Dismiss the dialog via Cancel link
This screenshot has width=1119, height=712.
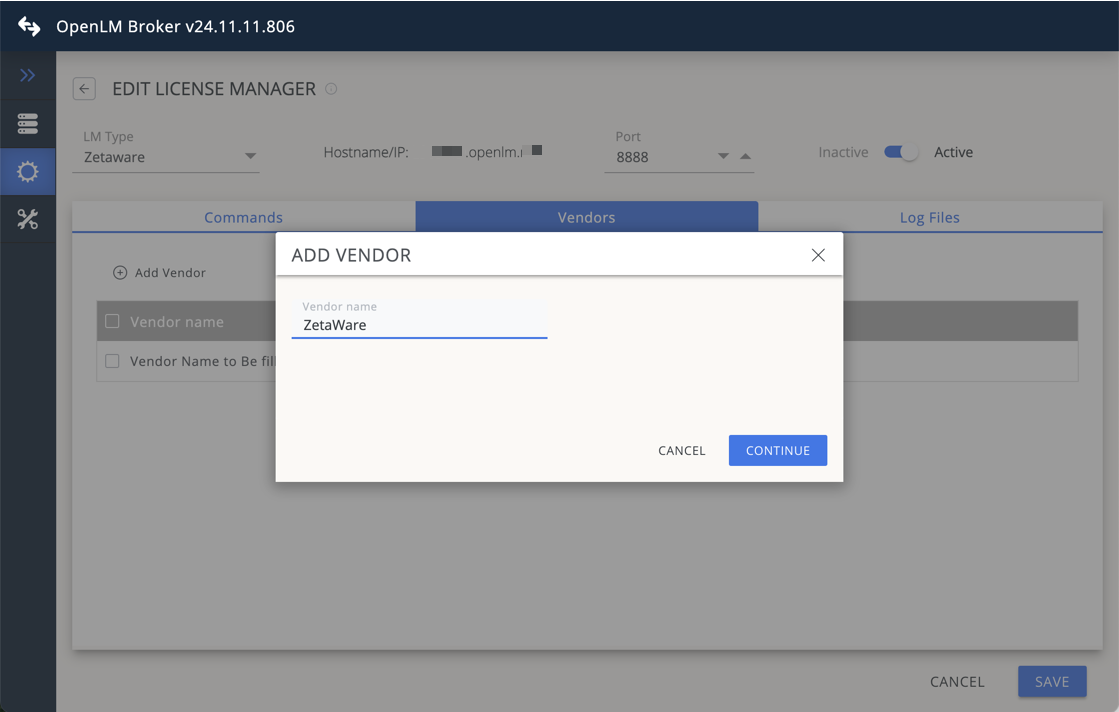681,450
